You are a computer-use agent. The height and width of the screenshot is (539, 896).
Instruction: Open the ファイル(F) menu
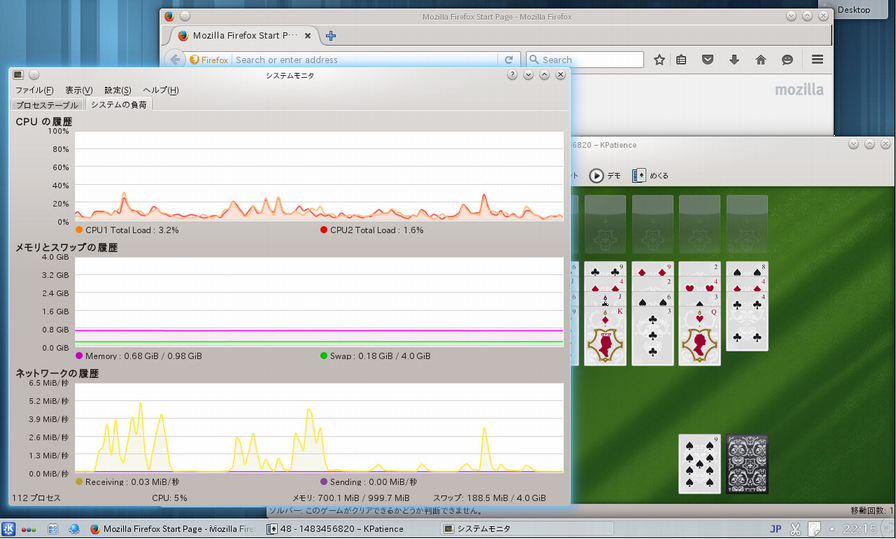point(34,90)
